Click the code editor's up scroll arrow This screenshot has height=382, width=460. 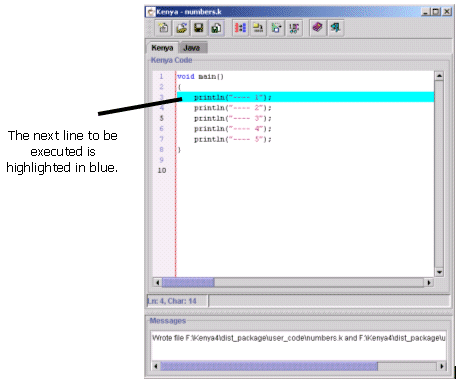[439, 76]
